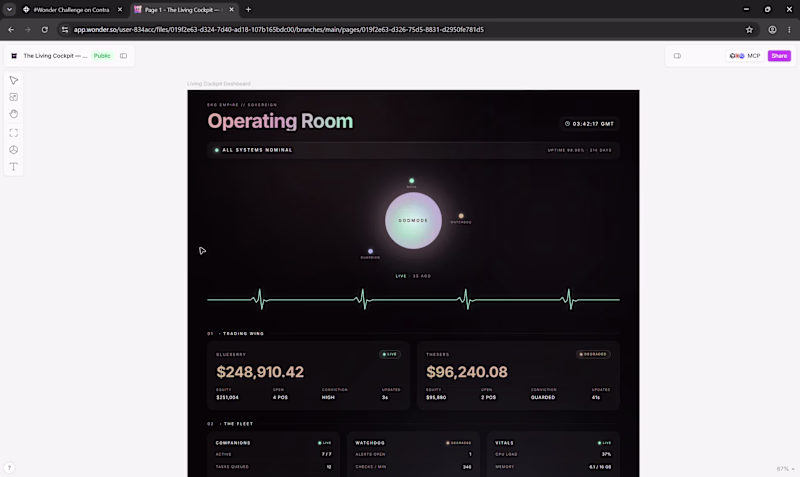800x477 pixels.
Task: Switch to the Wonder Challenge on Contra tab
Action: pyautogui.click(x=71, y=10)
